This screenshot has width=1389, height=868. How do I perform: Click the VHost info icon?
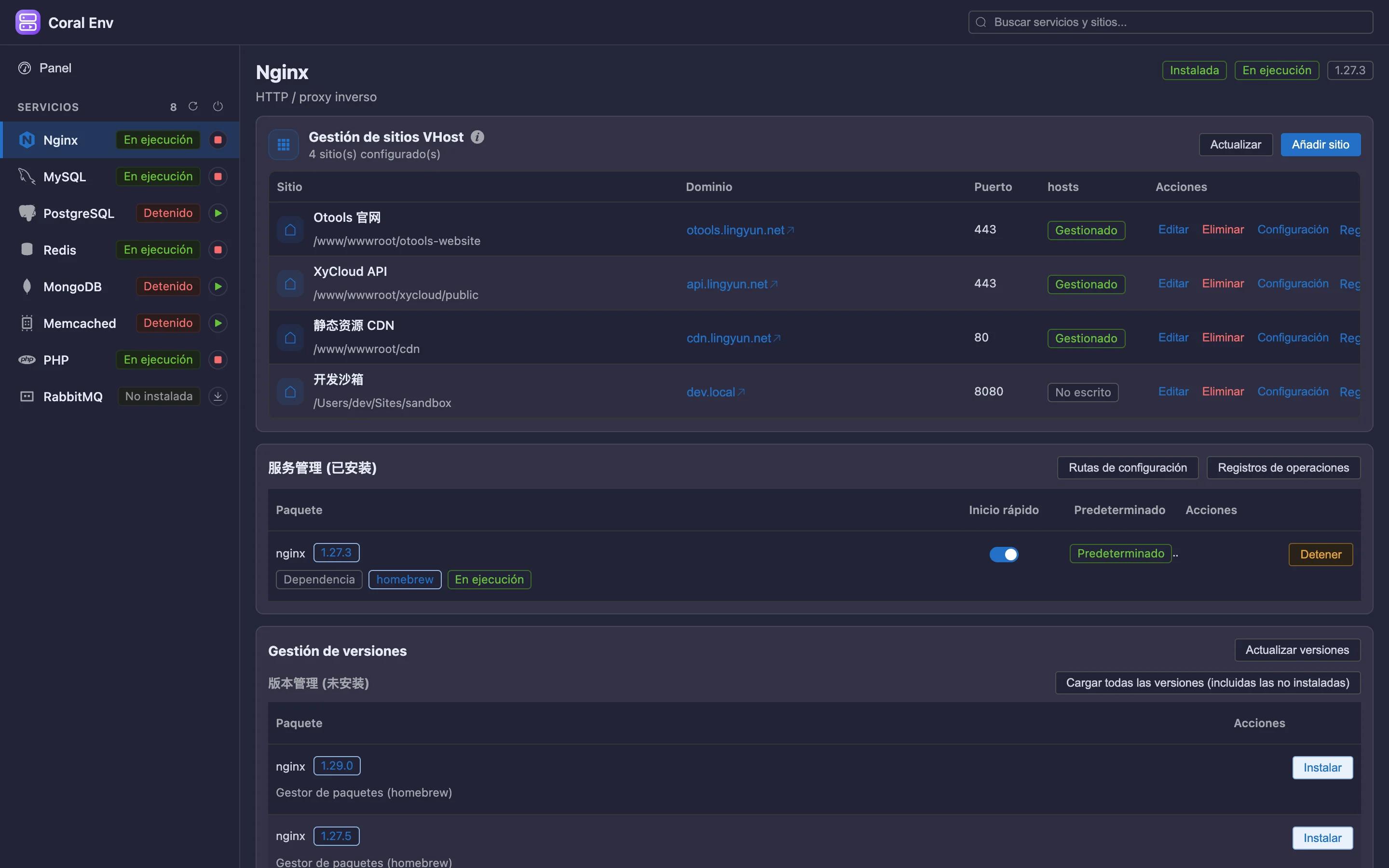477,137
